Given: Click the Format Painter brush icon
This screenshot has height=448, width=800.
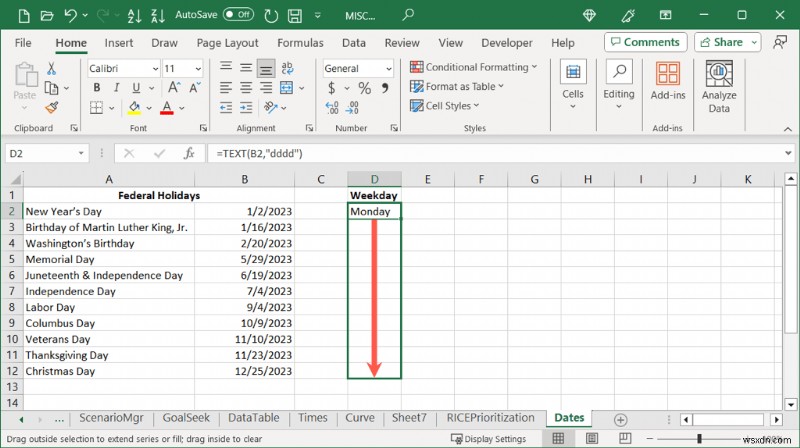Looking at the screenshot, I should [52, 108].
